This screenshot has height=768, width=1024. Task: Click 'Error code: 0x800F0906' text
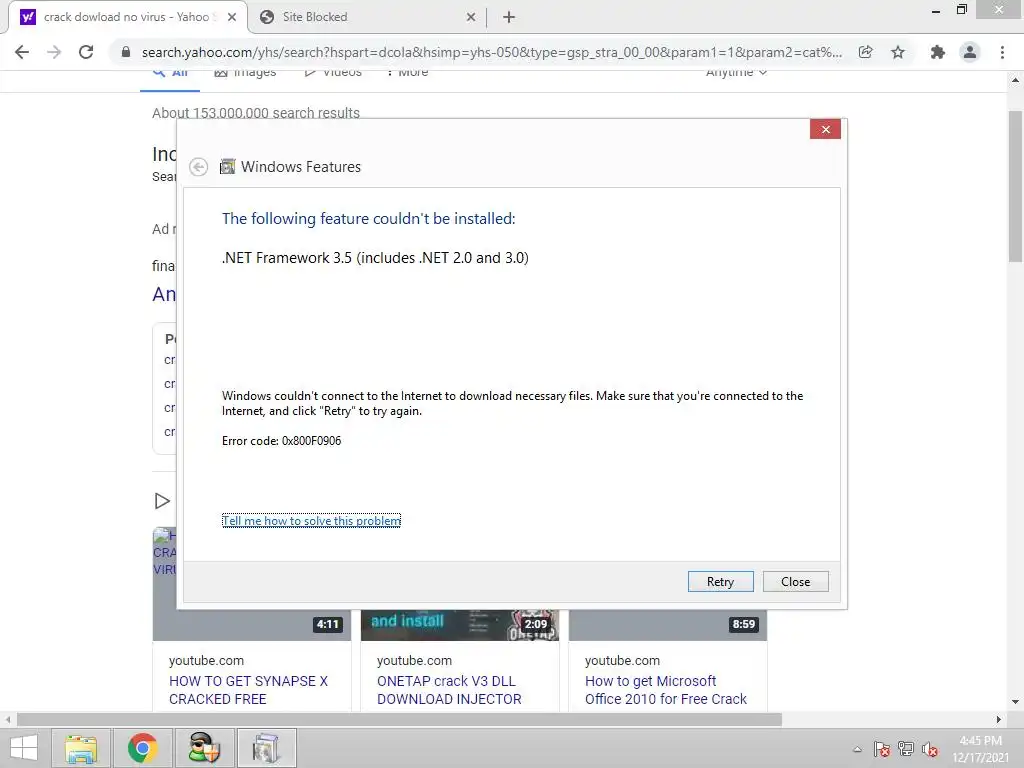pyautogui.click(x=281, y=441)
